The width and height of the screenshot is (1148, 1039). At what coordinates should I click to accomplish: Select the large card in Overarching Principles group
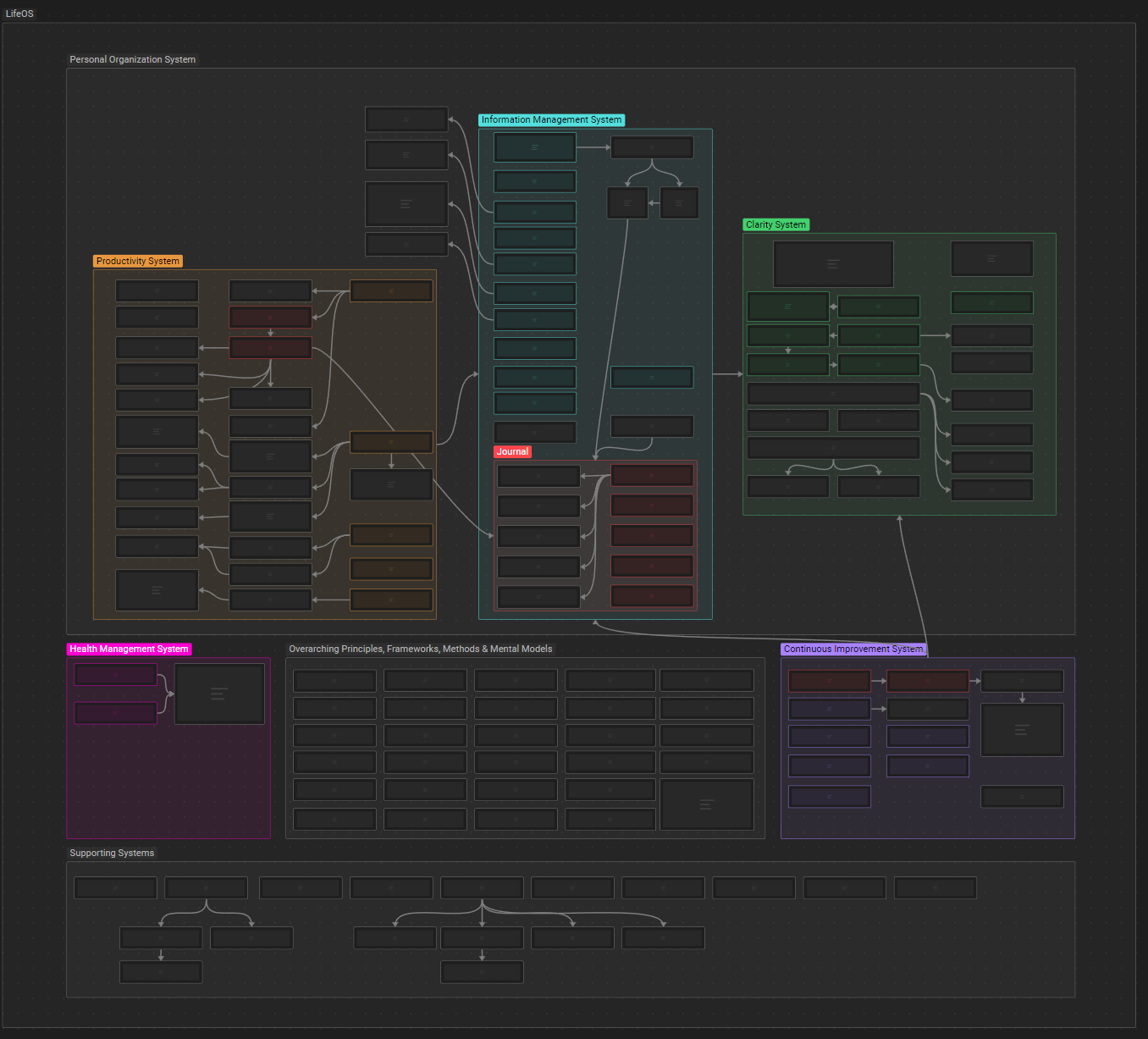[x=707, y=804]
